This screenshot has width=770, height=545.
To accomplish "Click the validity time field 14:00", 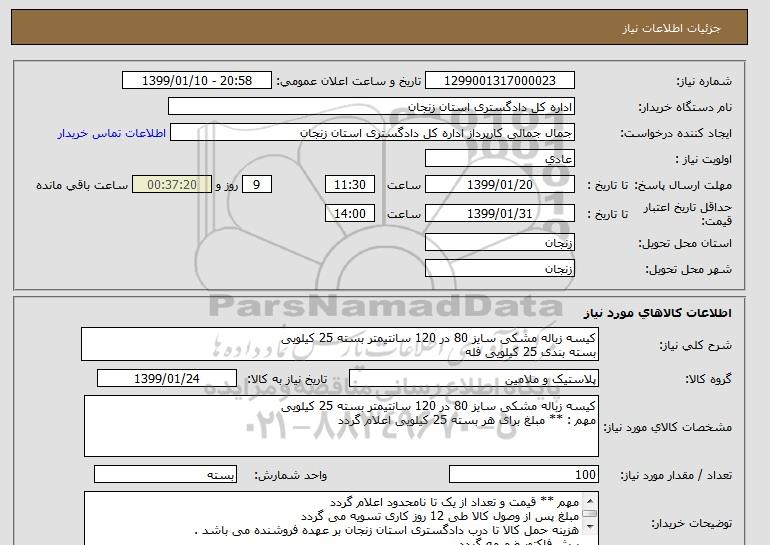I will (x=350, y=214).
